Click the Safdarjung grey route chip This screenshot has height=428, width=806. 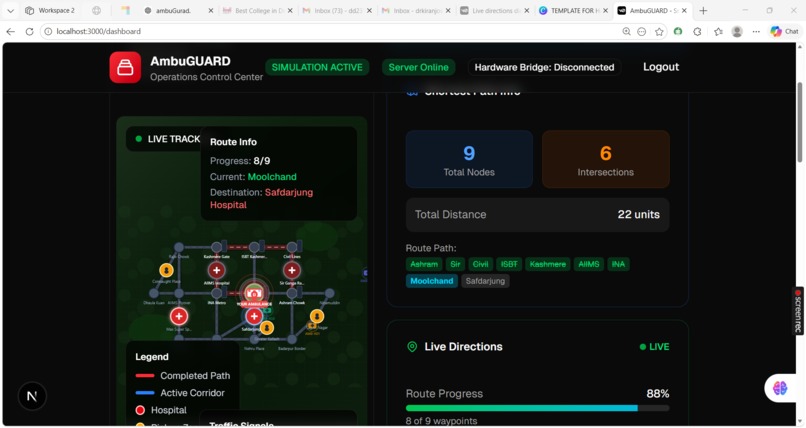[x=485, y=281]
